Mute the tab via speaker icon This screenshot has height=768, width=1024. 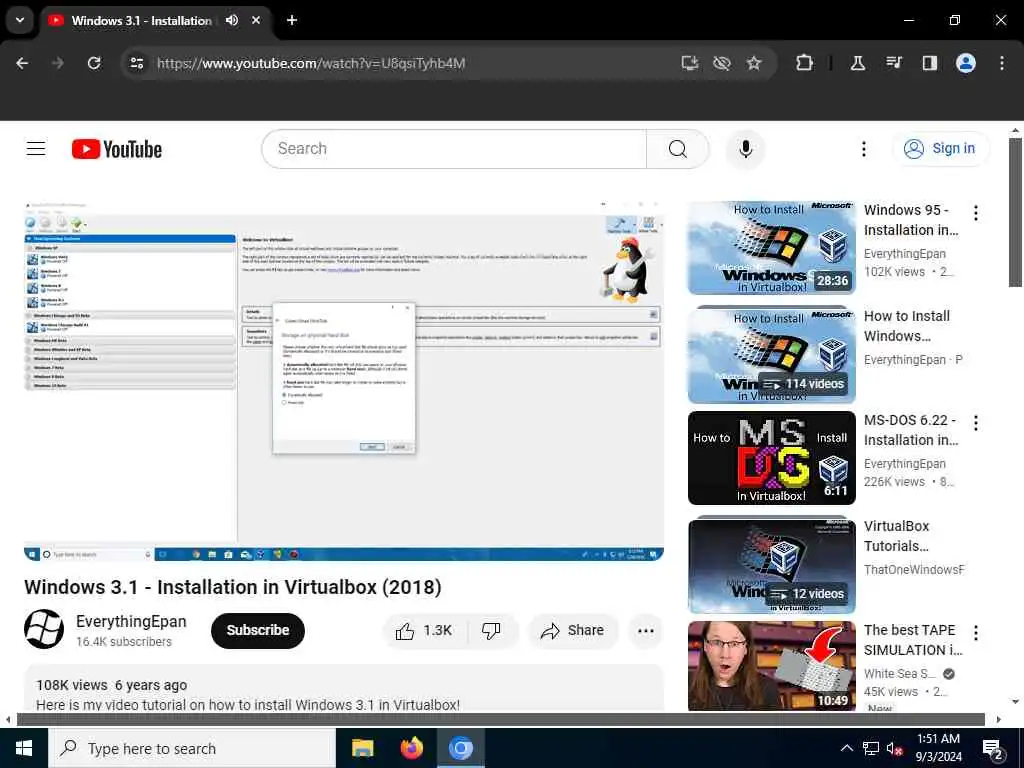(232, 20)
